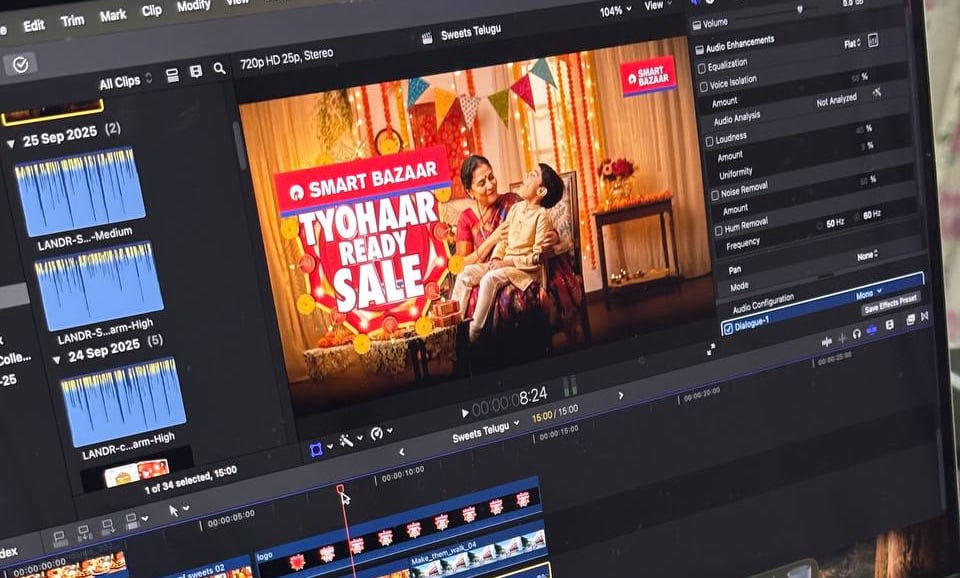Open the effects browser icon
960x578 pixels.
(x=910, y=320)
